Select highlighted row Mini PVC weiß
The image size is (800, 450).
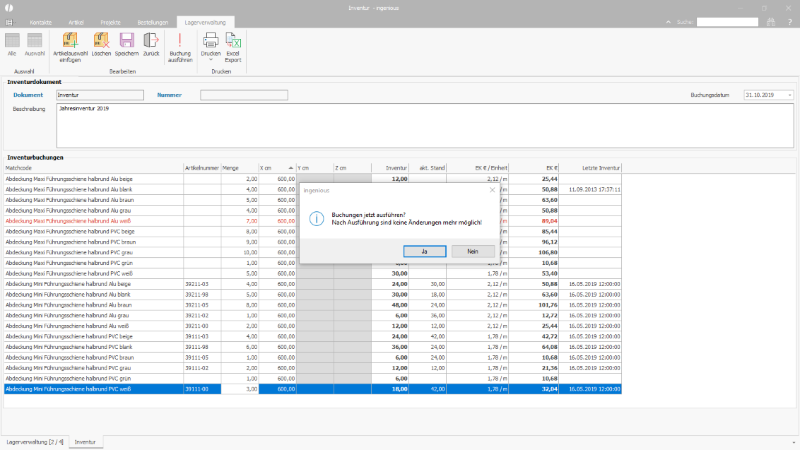[x=313, y=389]
